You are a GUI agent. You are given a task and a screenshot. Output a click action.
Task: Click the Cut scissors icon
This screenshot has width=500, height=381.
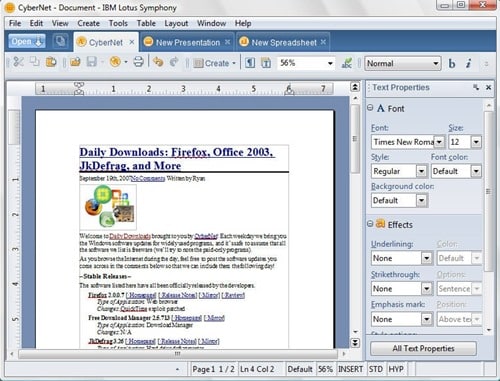(x=19, y=62)
